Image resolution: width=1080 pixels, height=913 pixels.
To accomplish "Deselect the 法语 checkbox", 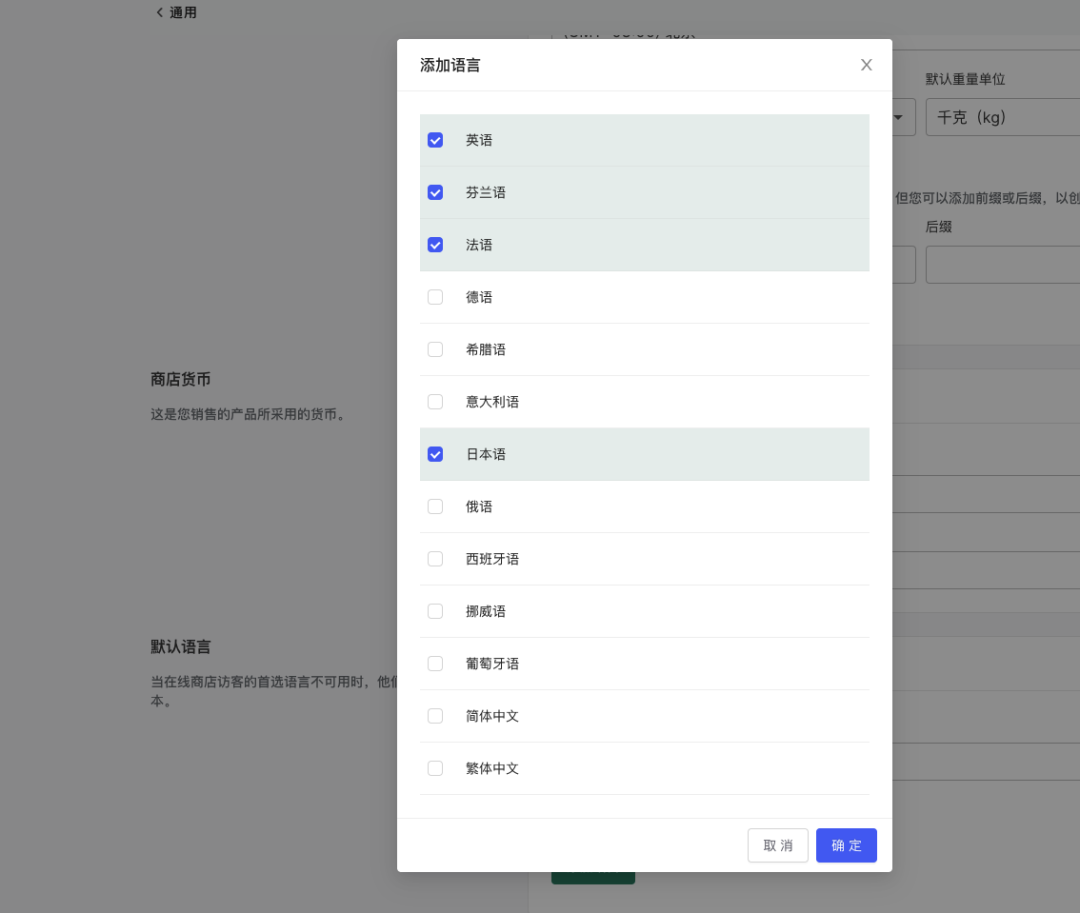I will pos(435,245).
